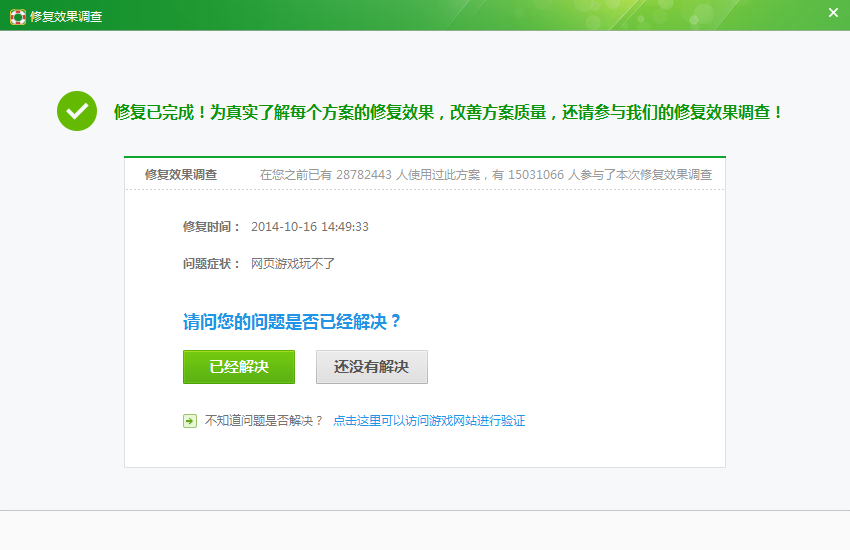Close the 修复效果调查 window

coord(833,12)
